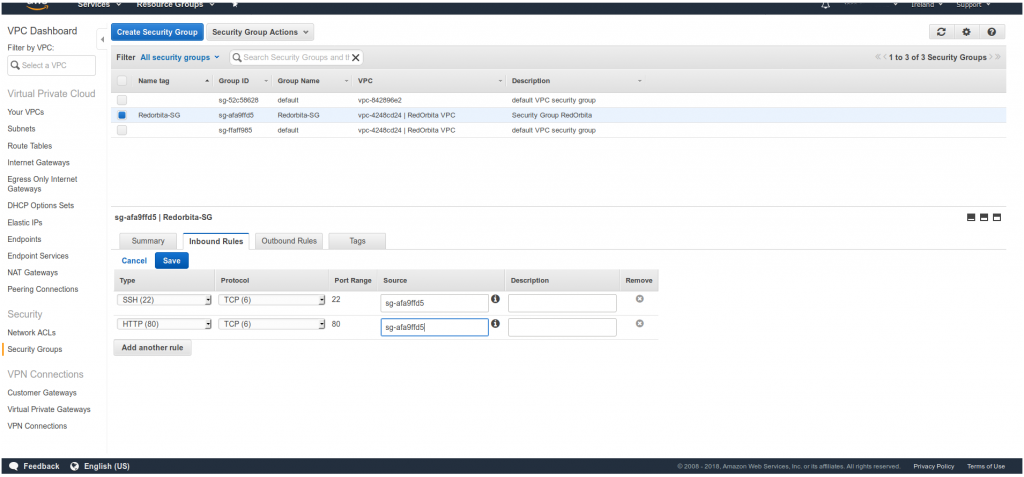Clear the security group search box
The width and height of the screenshot is (1024, 477).
(x=356, y=58)
